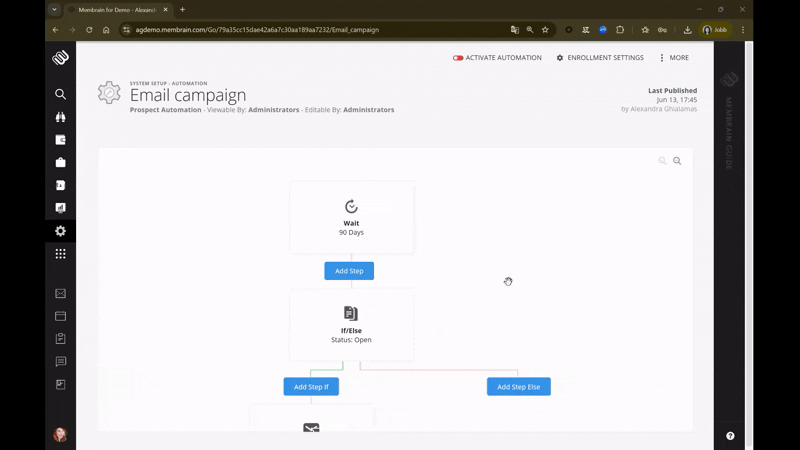Click the Membrain logo in sidebar
Image resolution: width=800 pixels, height=450 pixels.
pos(60,58)
